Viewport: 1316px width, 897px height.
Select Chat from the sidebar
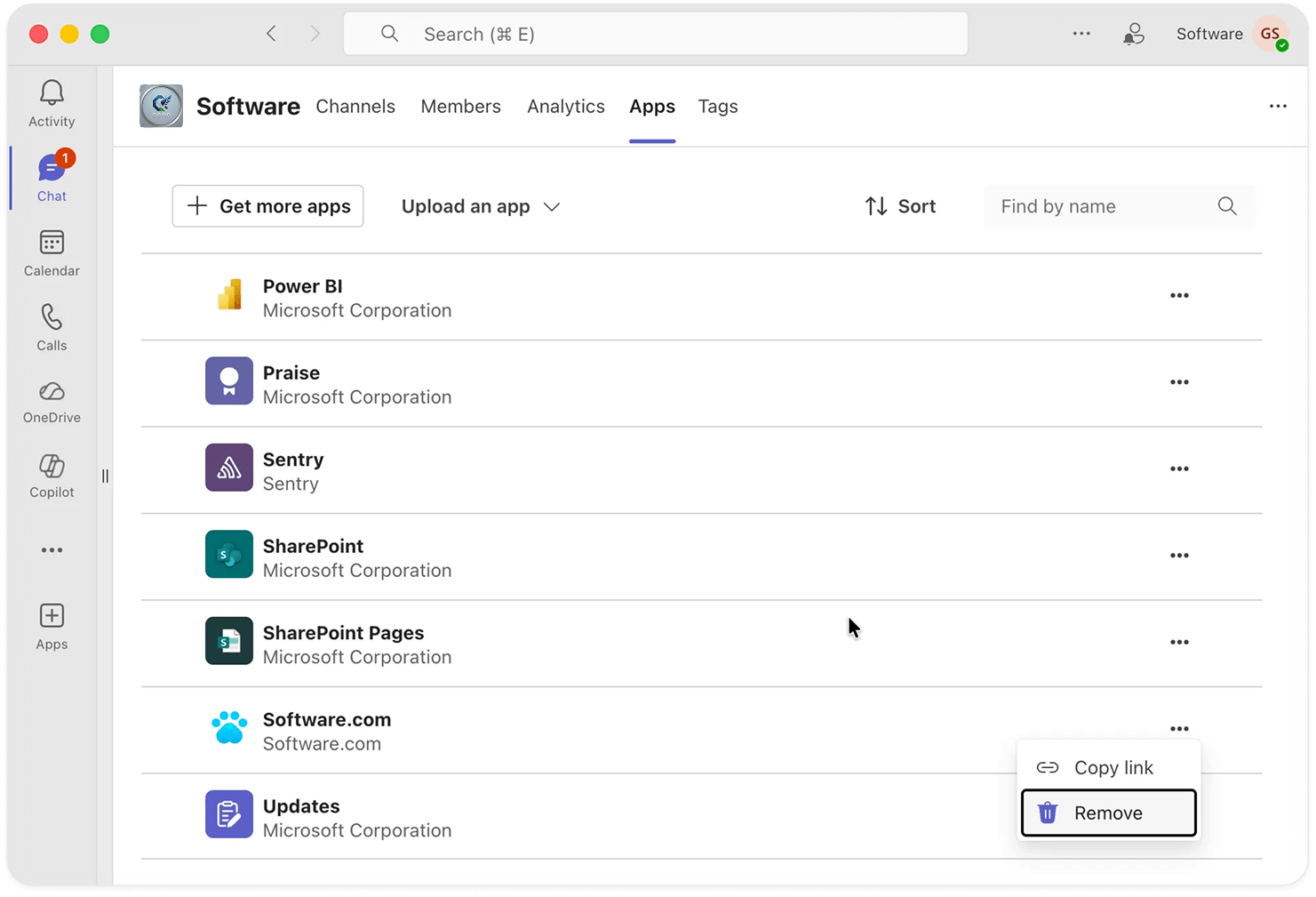click(x=51, y=176)
